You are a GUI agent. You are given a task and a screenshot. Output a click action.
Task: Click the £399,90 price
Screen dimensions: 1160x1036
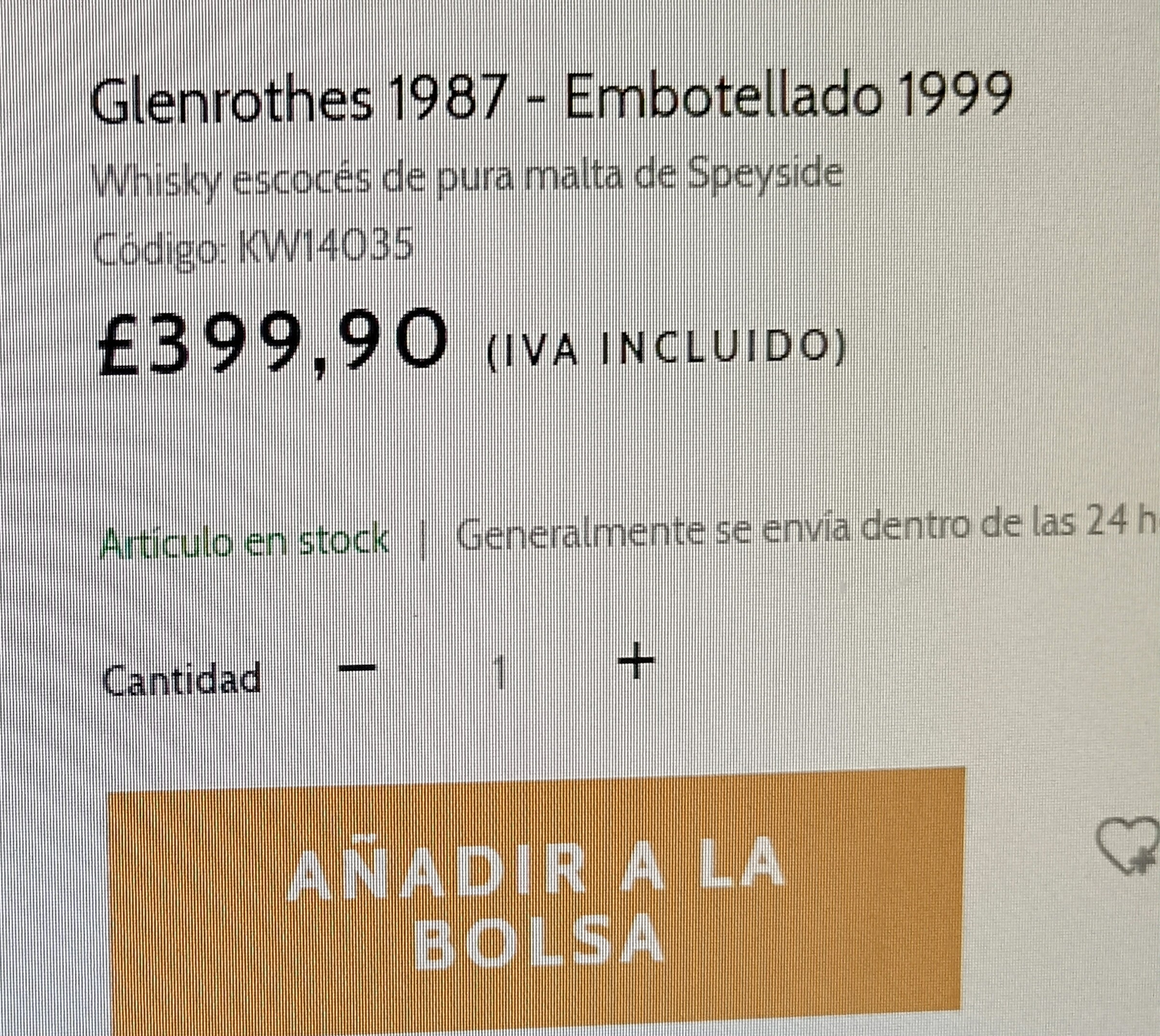click(272, 343)
